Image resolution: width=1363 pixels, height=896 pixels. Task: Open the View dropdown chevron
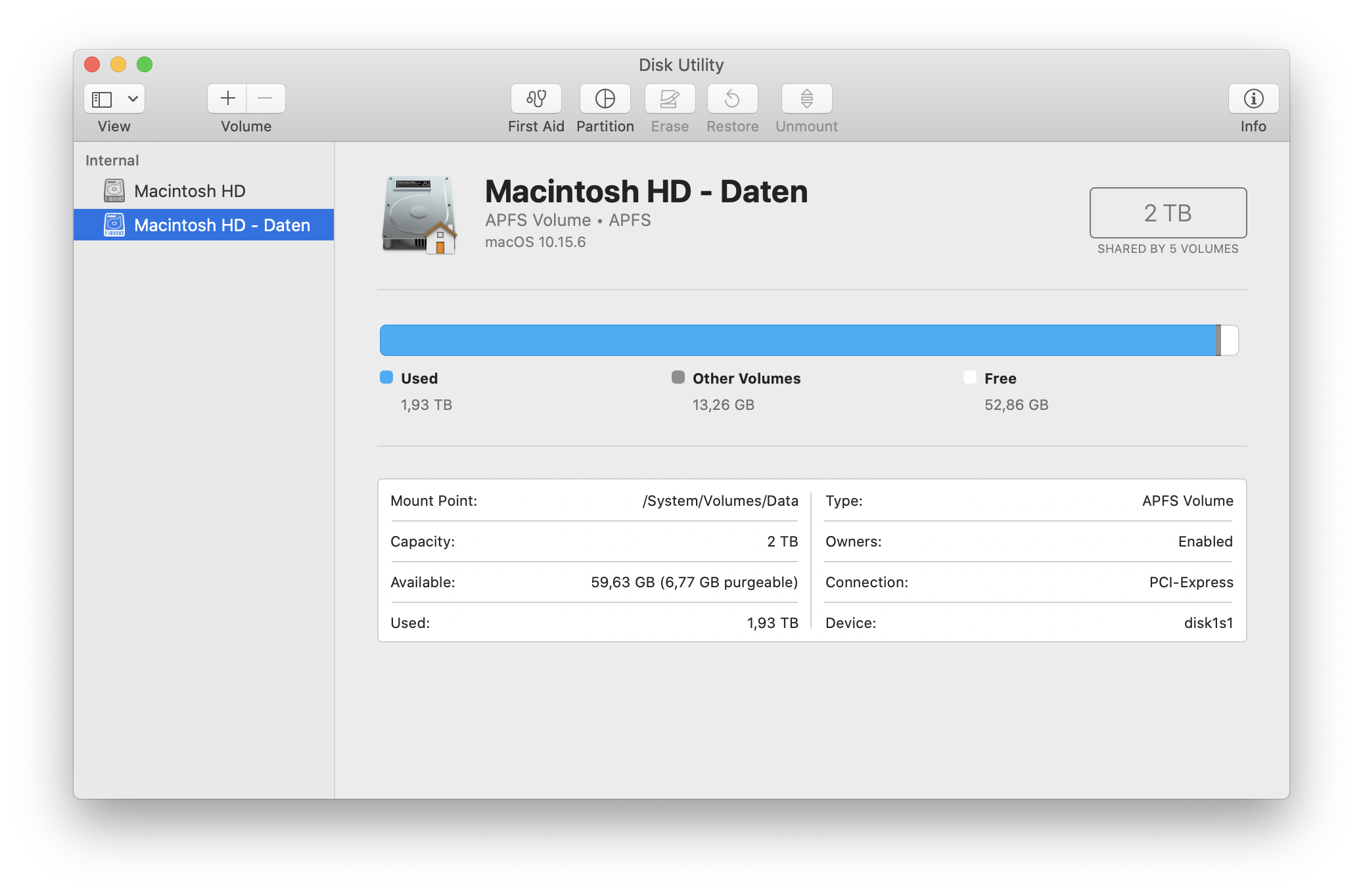(133, 99)
